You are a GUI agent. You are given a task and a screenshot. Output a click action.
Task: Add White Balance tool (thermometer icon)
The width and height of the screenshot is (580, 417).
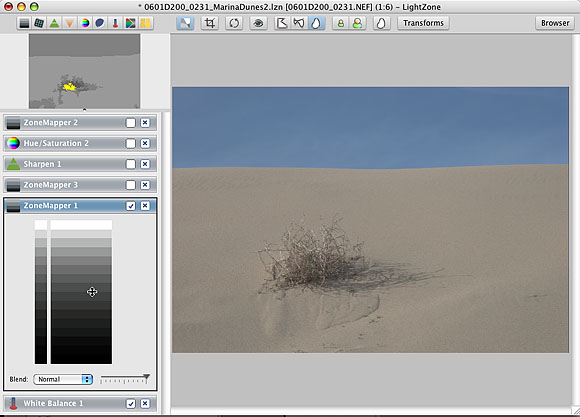115,23
